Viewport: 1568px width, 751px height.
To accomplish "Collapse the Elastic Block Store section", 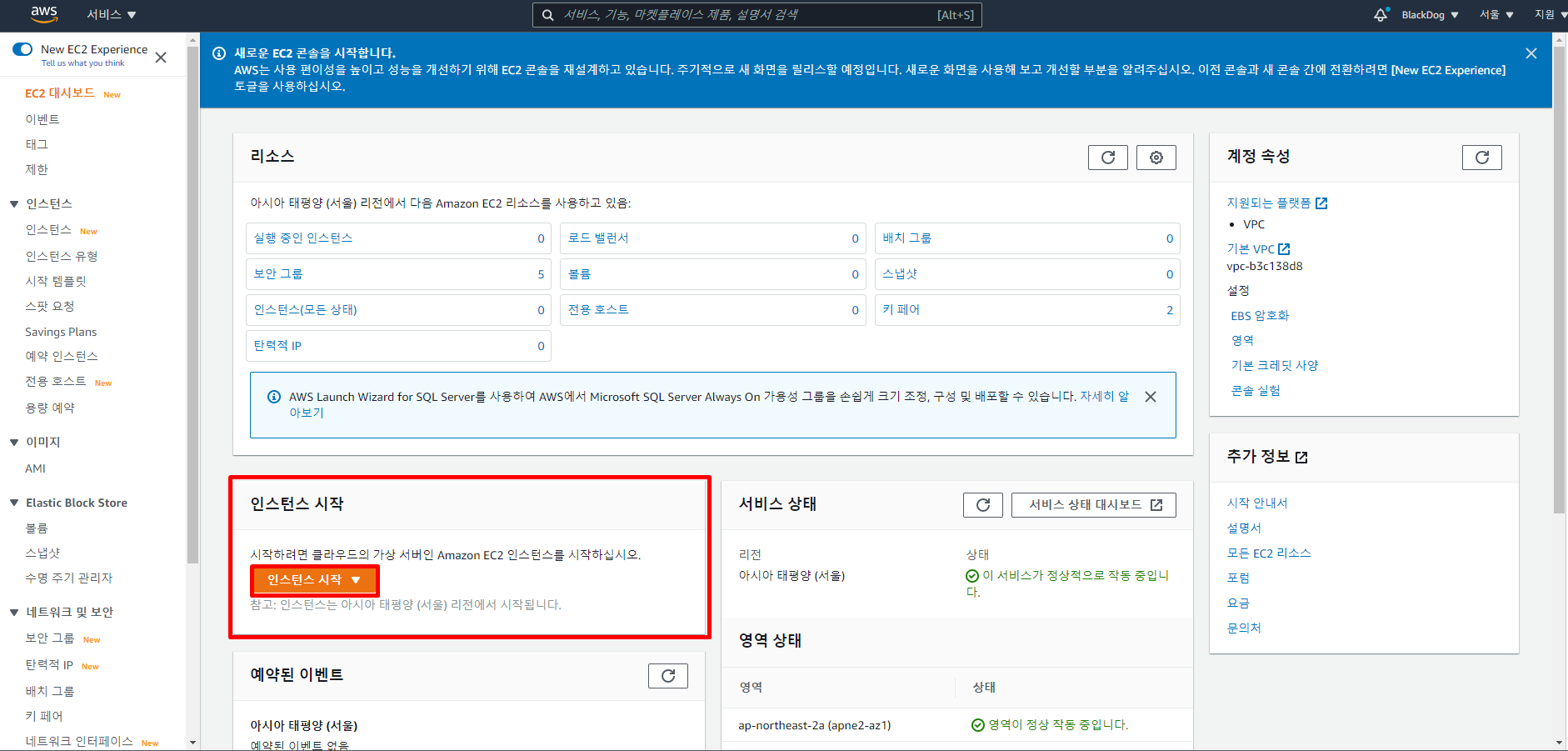I will (x=14, y=503).
